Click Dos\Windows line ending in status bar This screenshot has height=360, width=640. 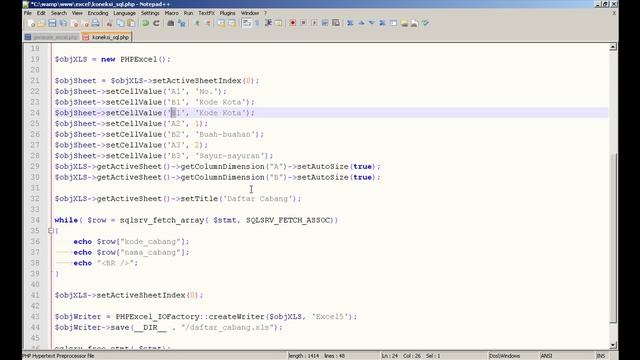coord(504,356)
